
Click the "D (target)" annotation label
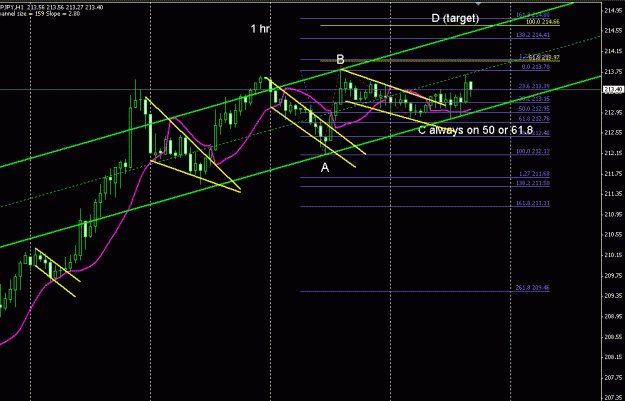[x=455, y=18]
